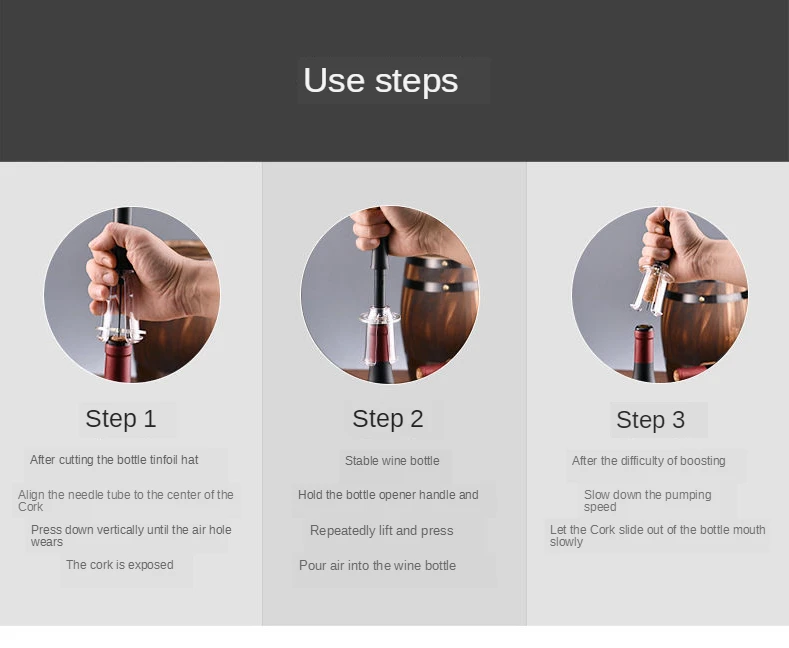Click "After the difficulty of boosting" text
The height and width of the screenshot is (648, 789).
[649, 461]
